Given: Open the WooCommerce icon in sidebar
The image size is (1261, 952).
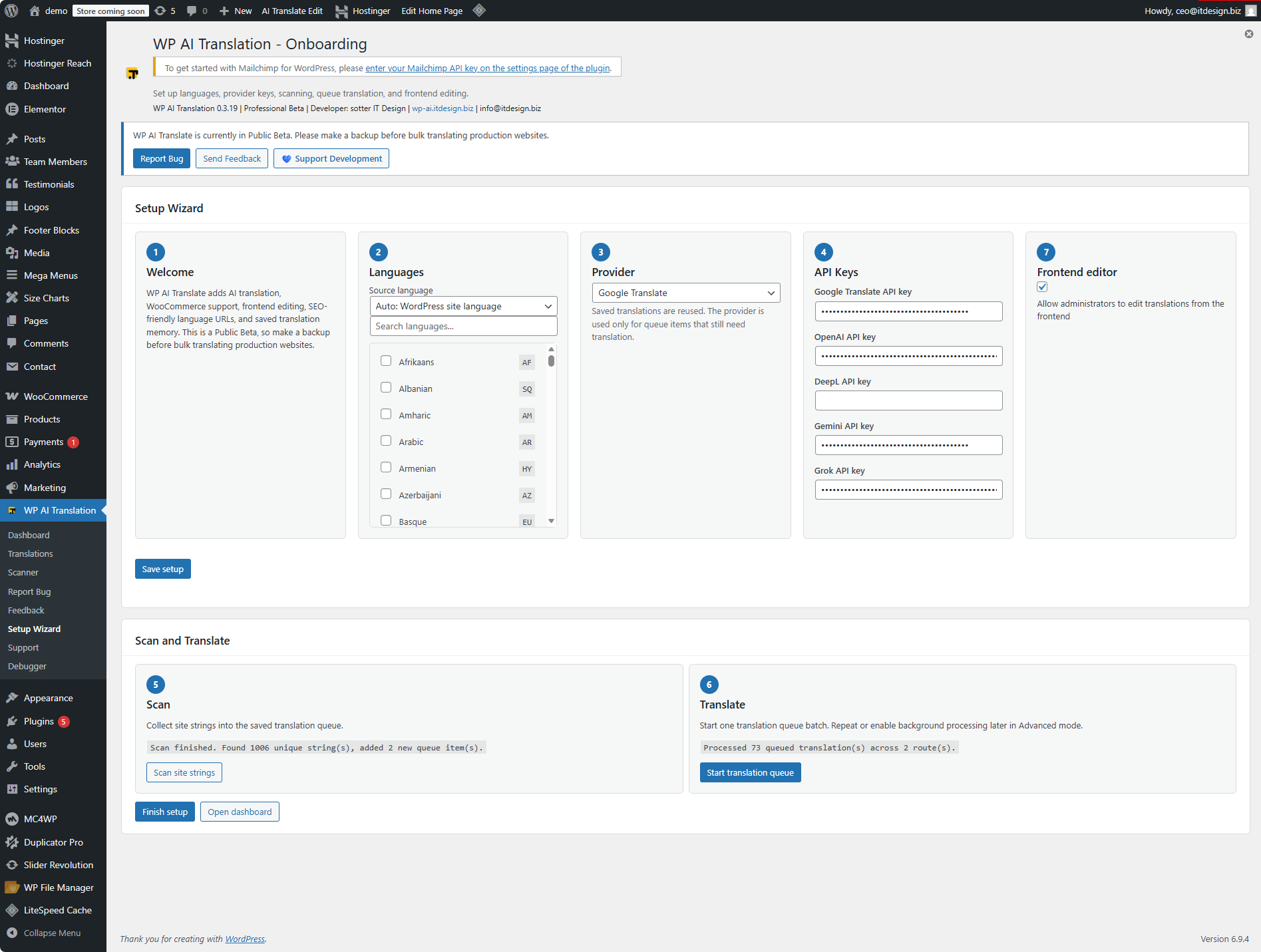Looking at the screenshot, I should [12, 397].
